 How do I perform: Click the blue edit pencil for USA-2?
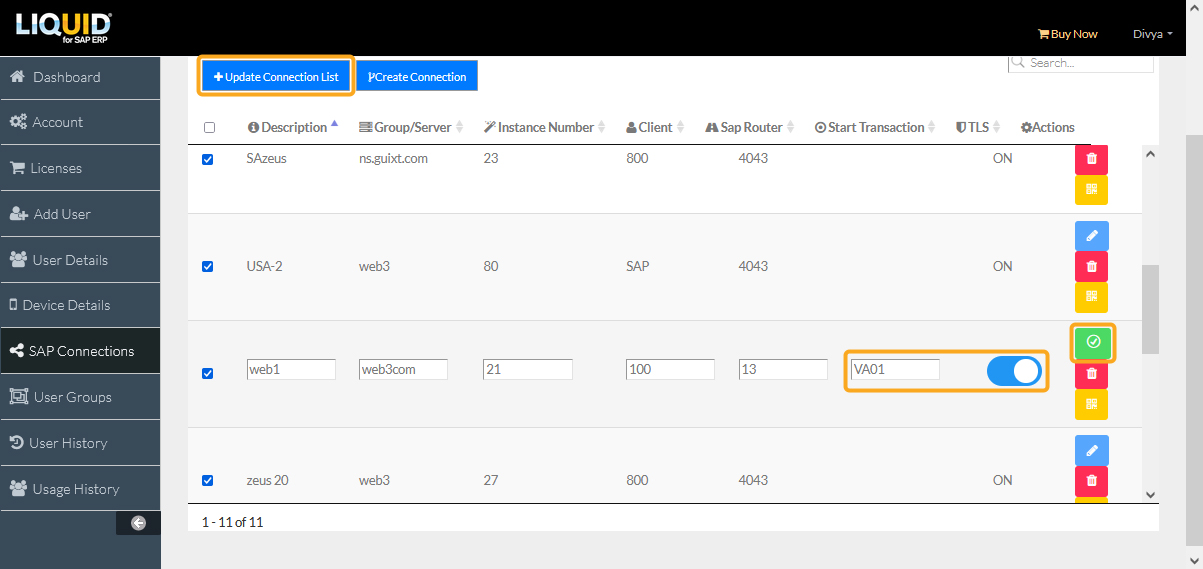pos(1091,236)
